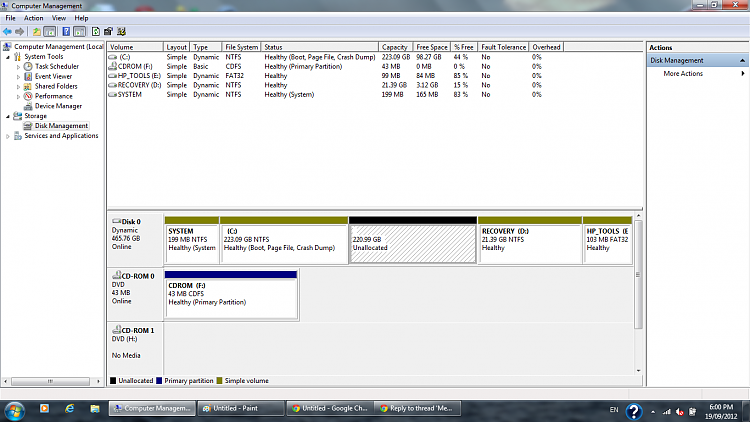Click the EN language indicator
The width and height of the screenshot is (750, 422).
click(x=614, y=410)
